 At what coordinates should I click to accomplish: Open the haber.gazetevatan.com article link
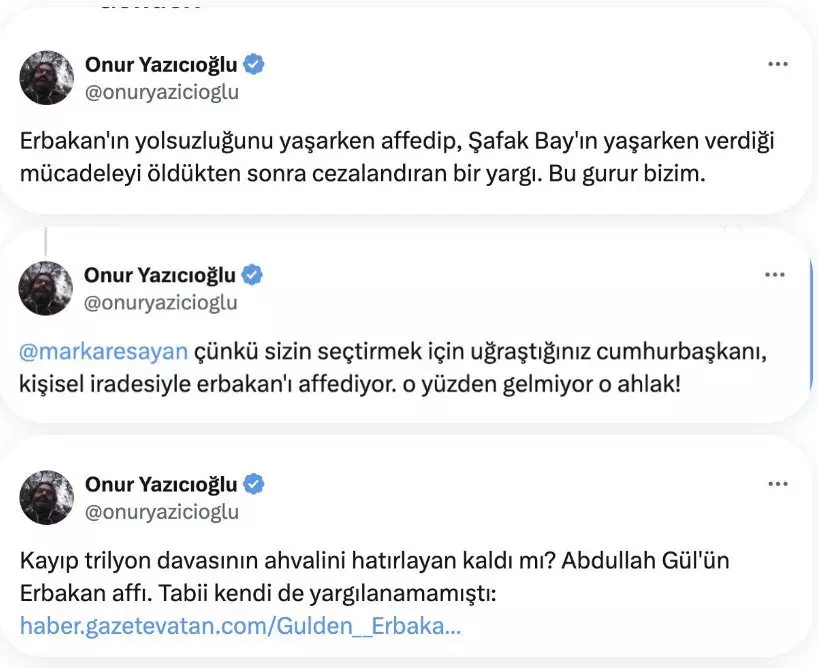tap(240, 627)
